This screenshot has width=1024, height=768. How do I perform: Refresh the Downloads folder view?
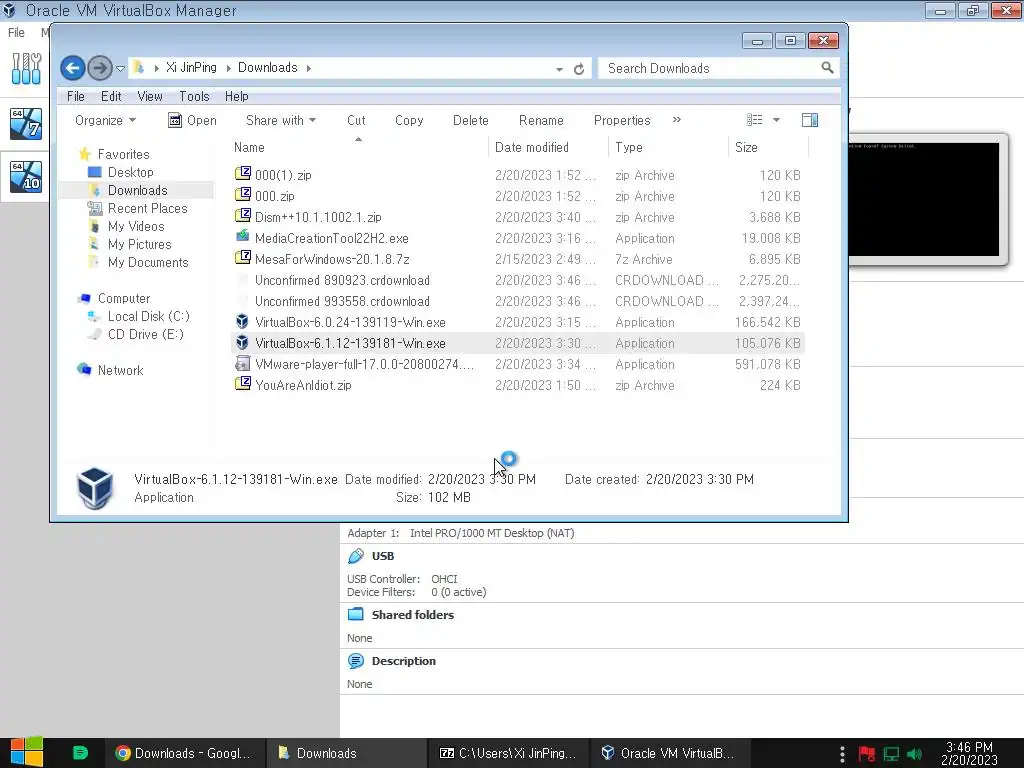[x=579, y=69]
